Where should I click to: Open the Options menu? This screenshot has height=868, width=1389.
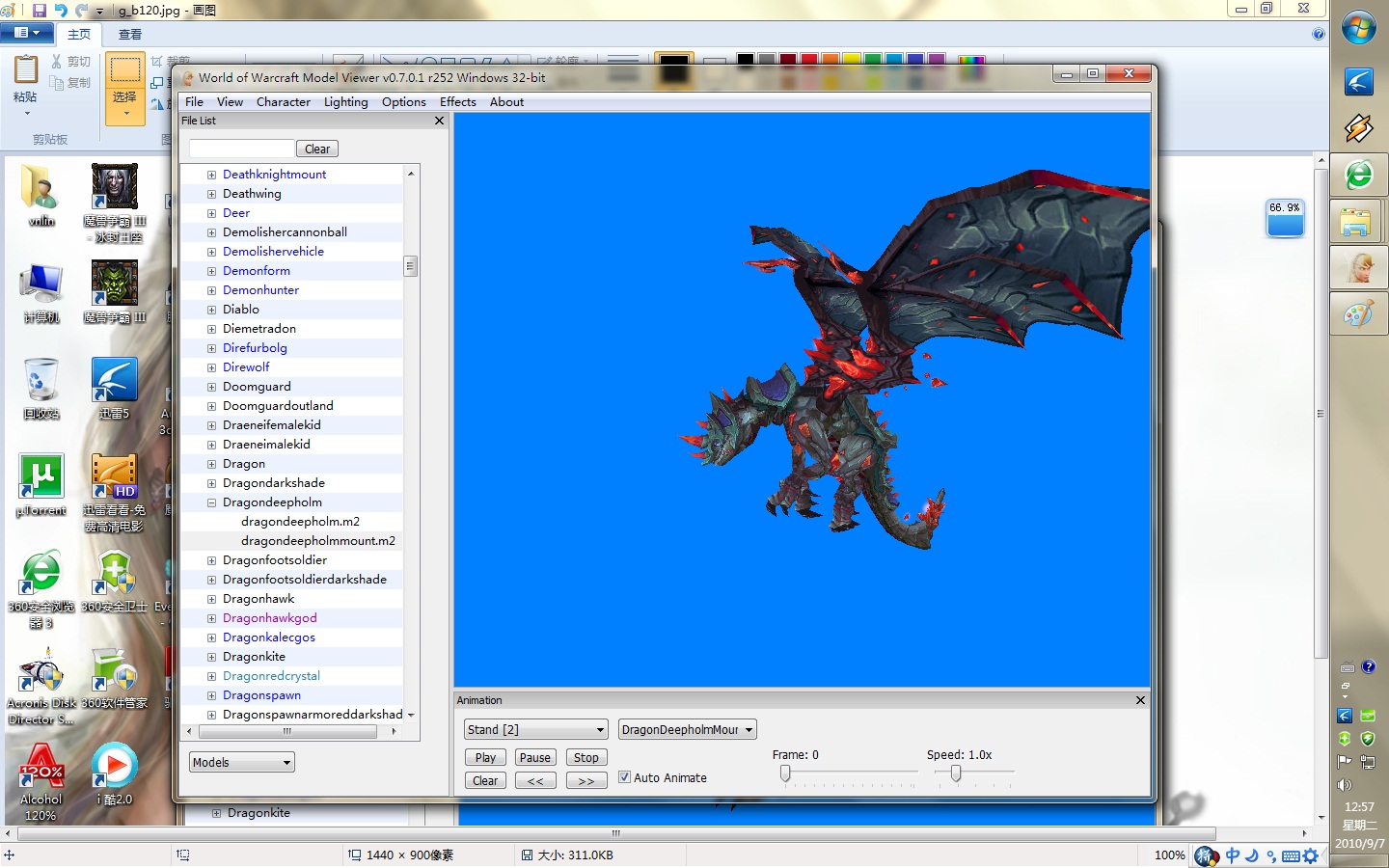(x=404, y=102)
